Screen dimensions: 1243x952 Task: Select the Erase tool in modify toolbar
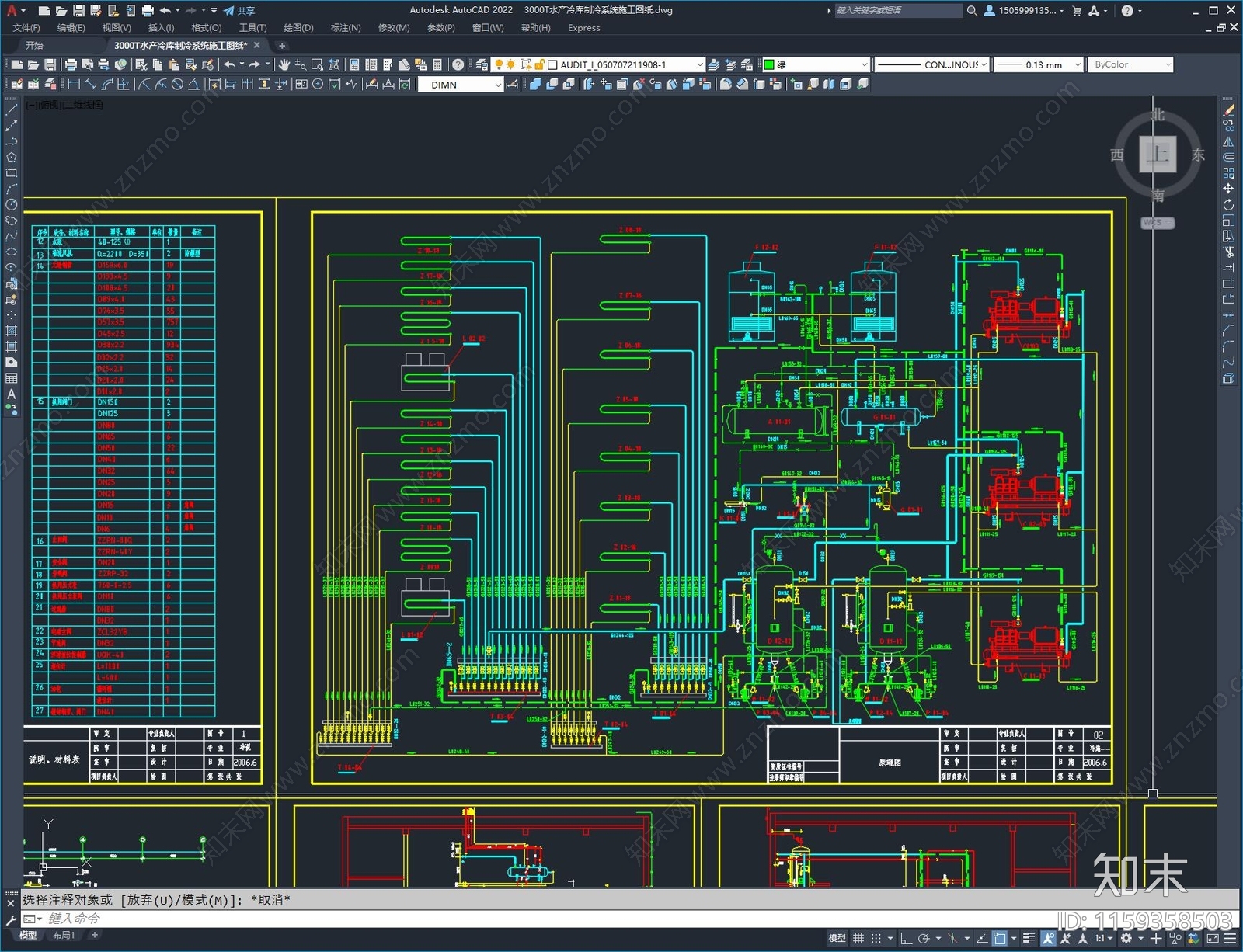1228,110
